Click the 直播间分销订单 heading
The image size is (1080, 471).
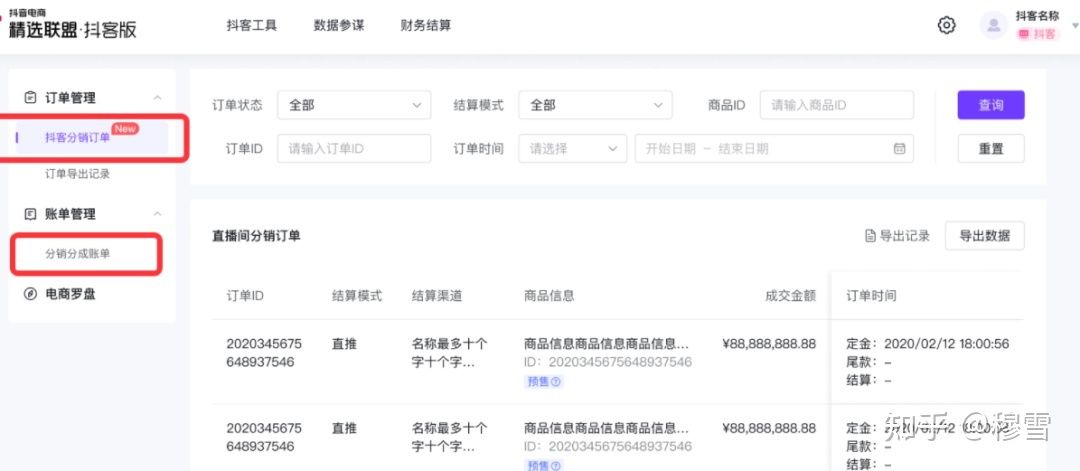pos(256,236)
